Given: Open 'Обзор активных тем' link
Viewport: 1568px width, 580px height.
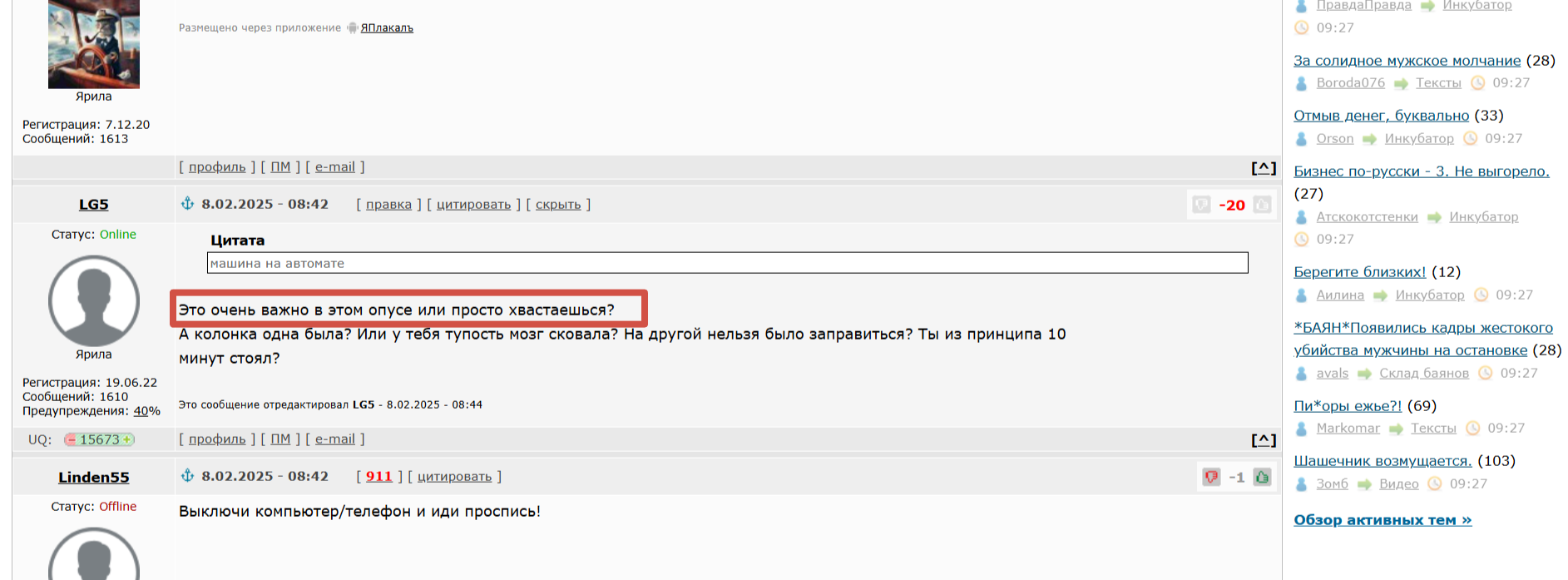Looking at the screenshot, I should 1383,520.
